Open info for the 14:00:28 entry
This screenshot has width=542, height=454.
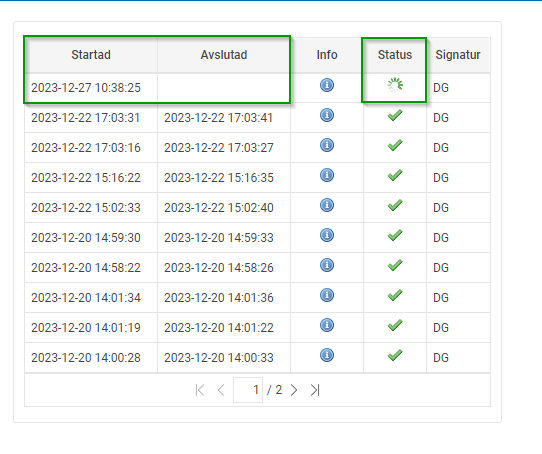tap(327, 355)
